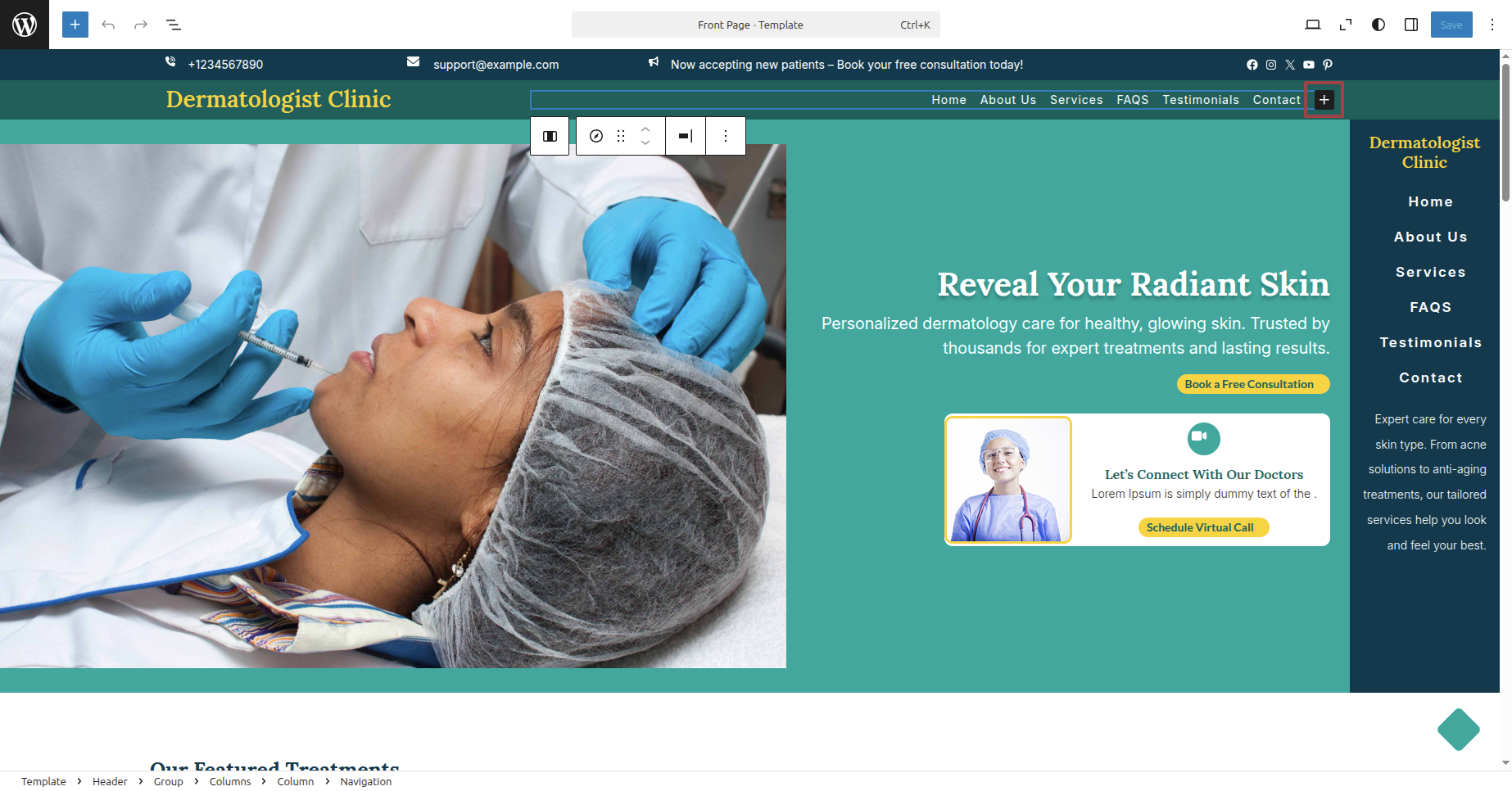
Task: Add block with plus button in navigation
Action: tap(1324, 100)
